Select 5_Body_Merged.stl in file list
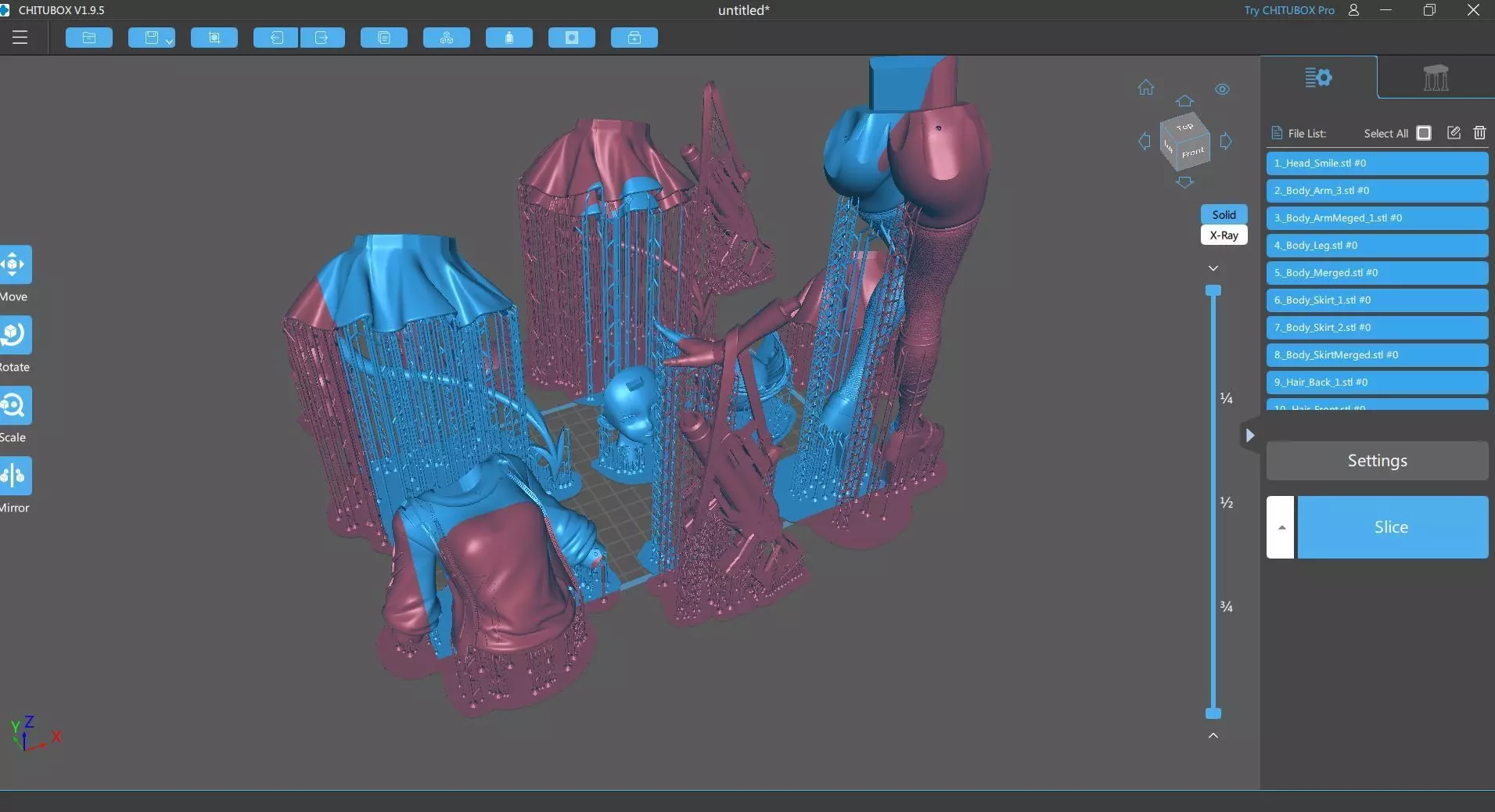 1377,273
